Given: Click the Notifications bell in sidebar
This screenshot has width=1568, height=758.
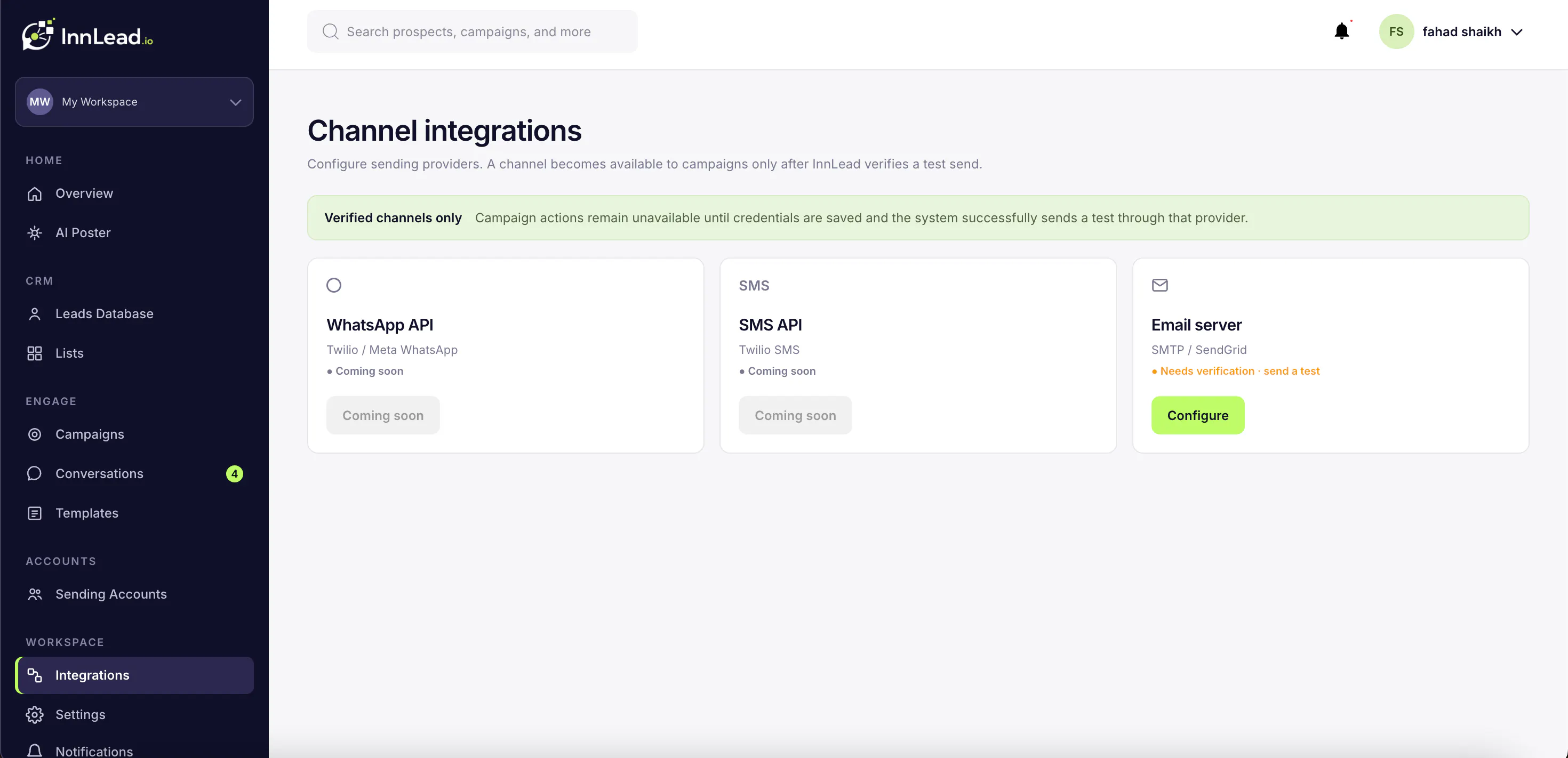Looking at the screenshot, I should coord(35,751).
